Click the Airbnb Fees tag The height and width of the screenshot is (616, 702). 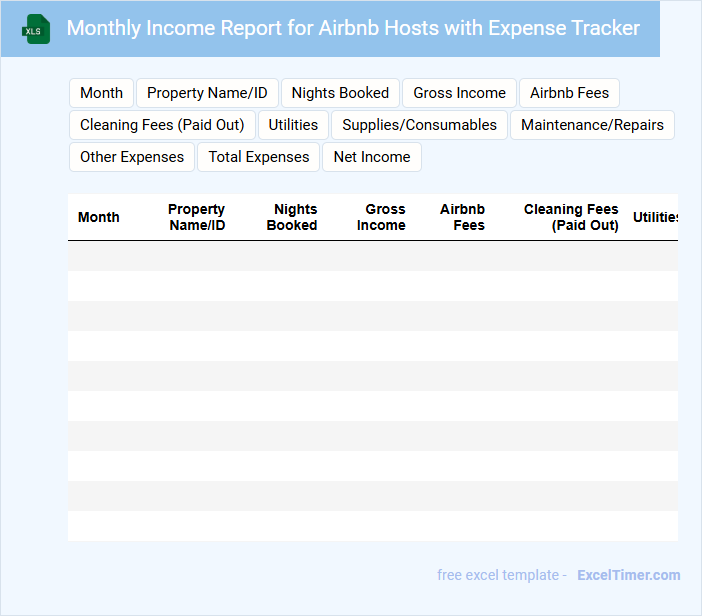click(x=569, y=93)
